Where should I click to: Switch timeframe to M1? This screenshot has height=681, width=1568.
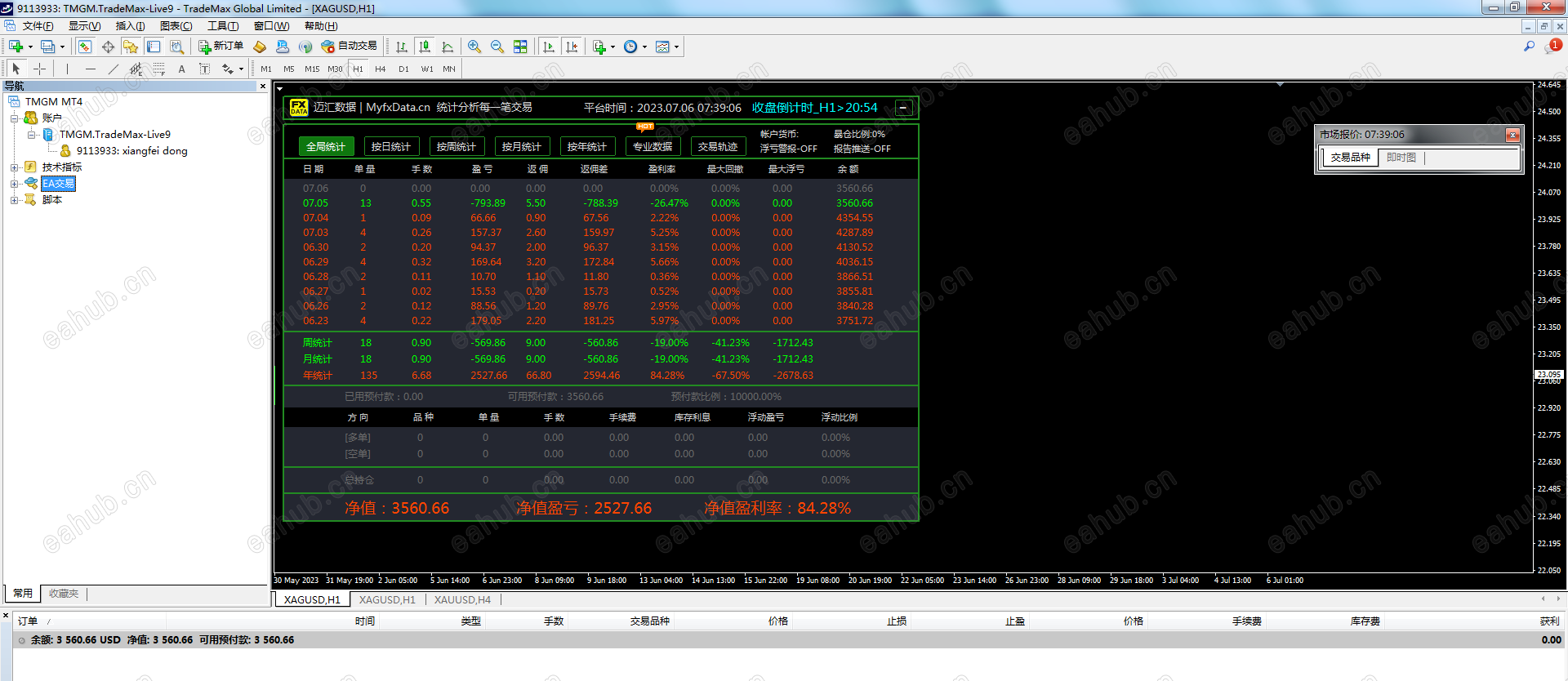tap(266, 69)
